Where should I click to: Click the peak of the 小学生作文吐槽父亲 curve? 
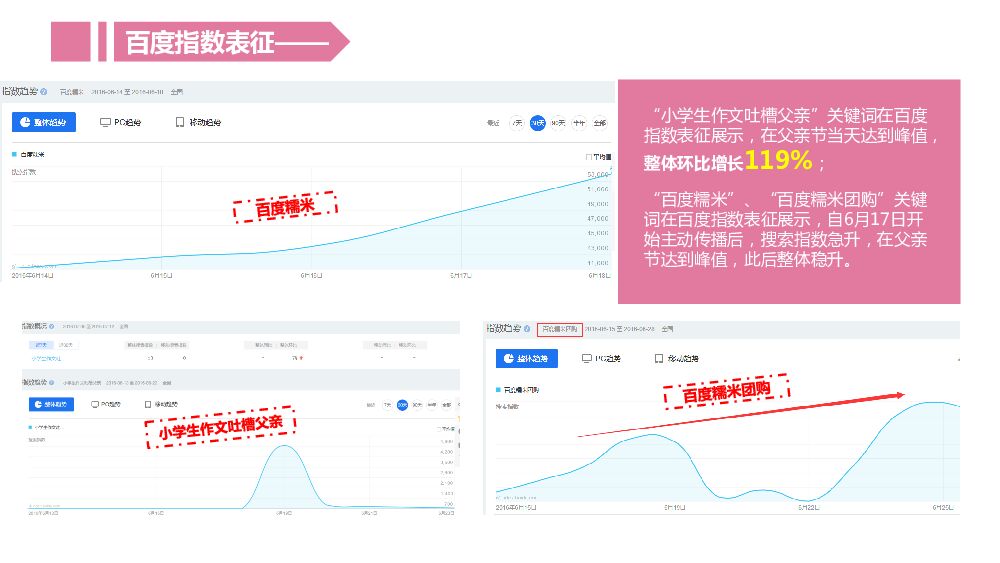pos(284,446)
